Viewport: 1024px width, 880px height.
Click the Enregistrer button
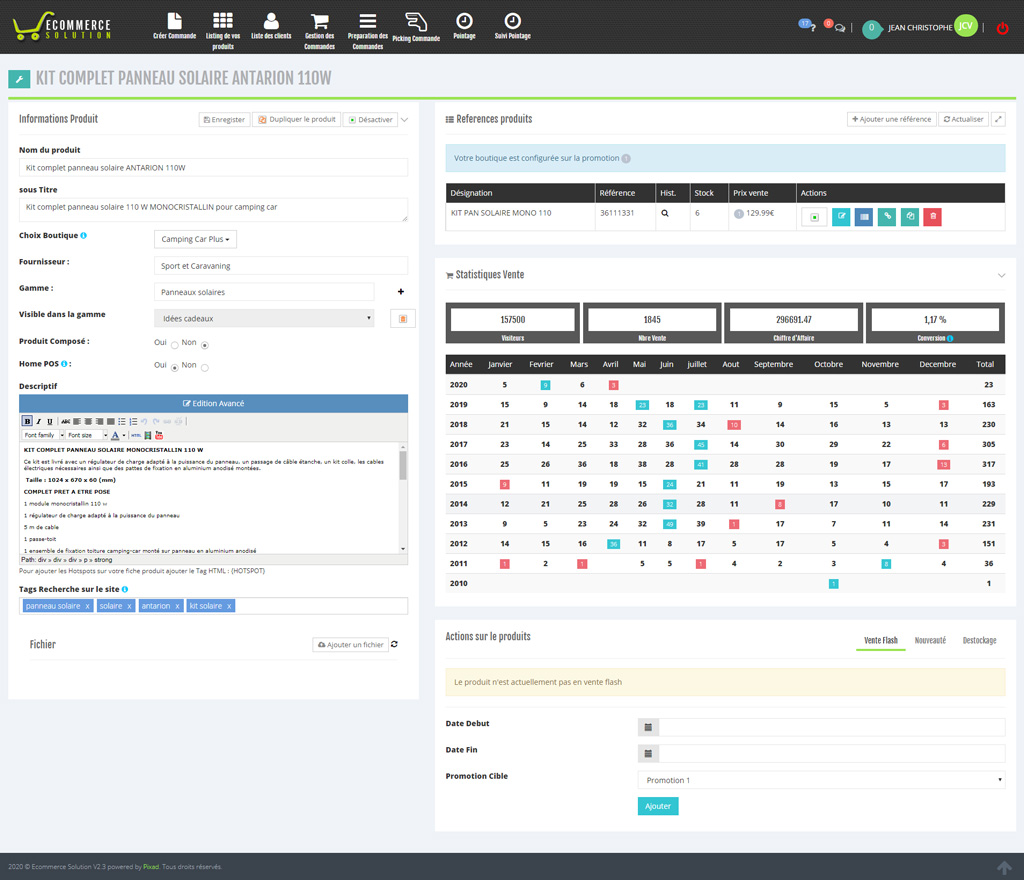pyautogui.click(x=224, y=120)
